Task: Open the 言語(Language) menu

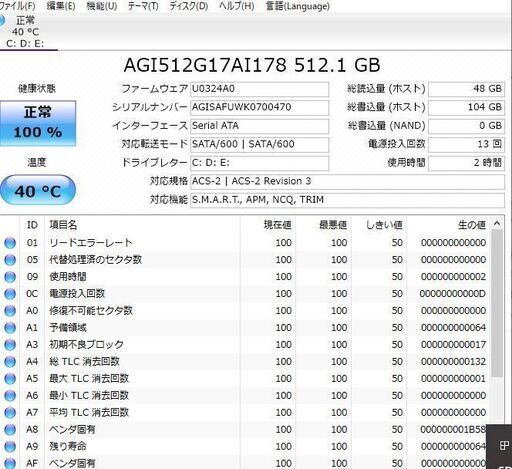Action: pyautogui.click(x=298, y=6)
